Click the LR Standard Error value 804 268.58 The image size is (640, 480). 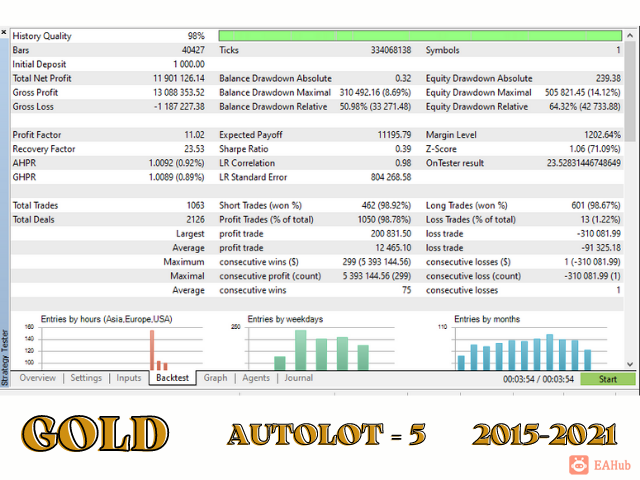coord(391,177)
